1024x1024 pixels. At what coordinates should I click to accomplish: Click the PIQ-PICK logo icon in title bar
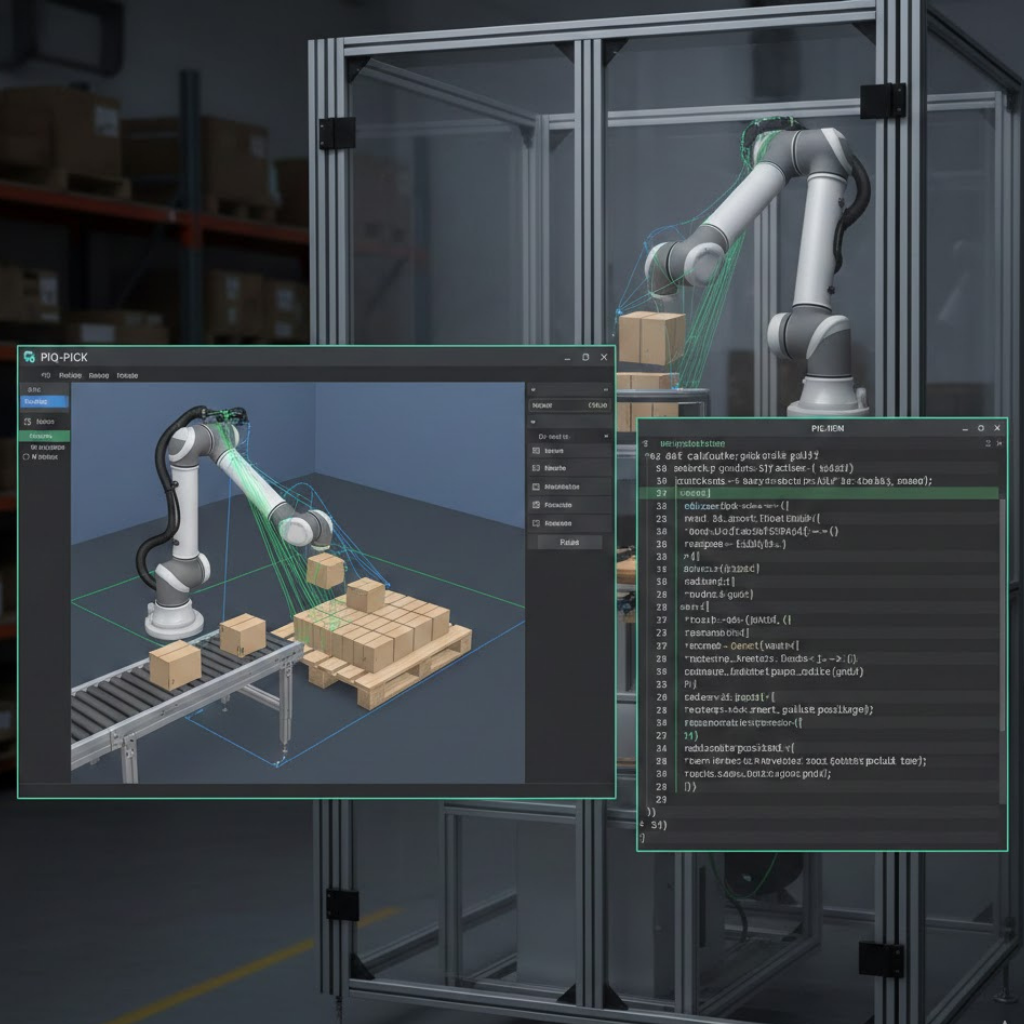click(x=29, y=357)
